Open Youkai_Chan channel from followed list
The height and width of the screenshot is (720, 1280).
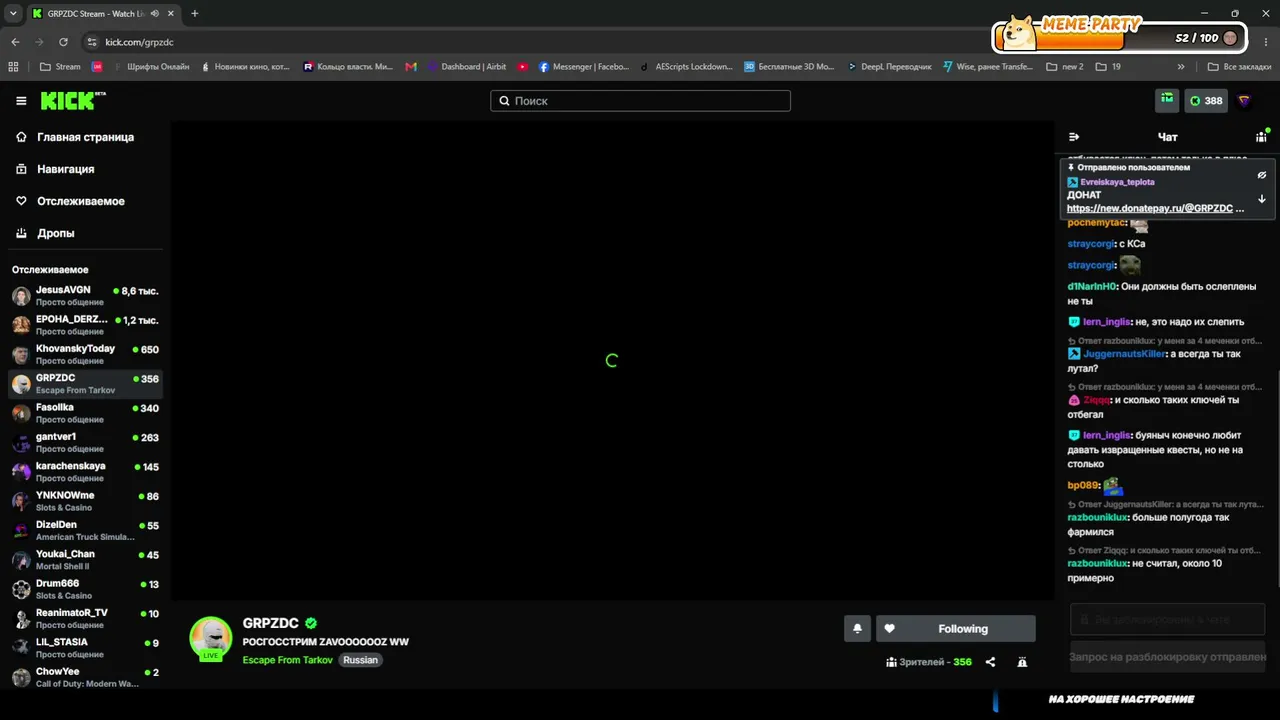point(85,560)
